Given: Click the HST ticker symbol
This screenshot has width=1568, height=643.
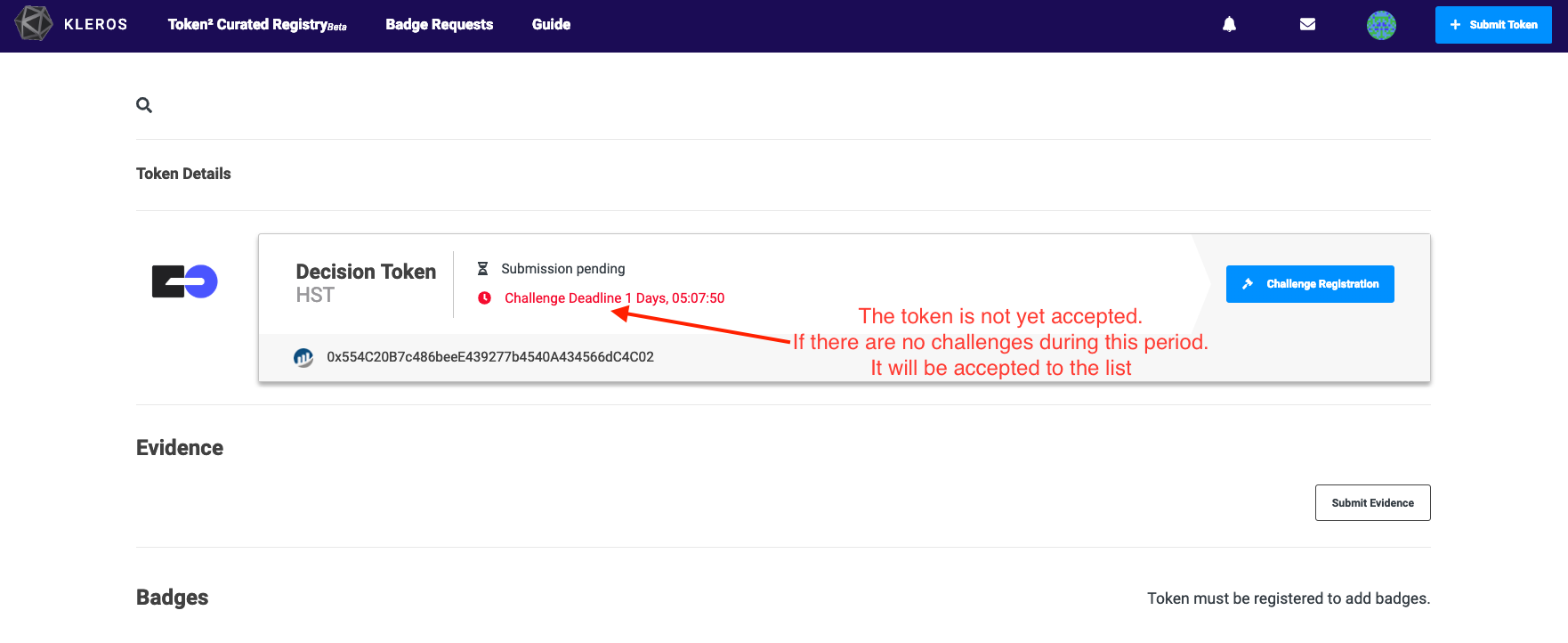Looking at the screenshot, I should (315, 295).
